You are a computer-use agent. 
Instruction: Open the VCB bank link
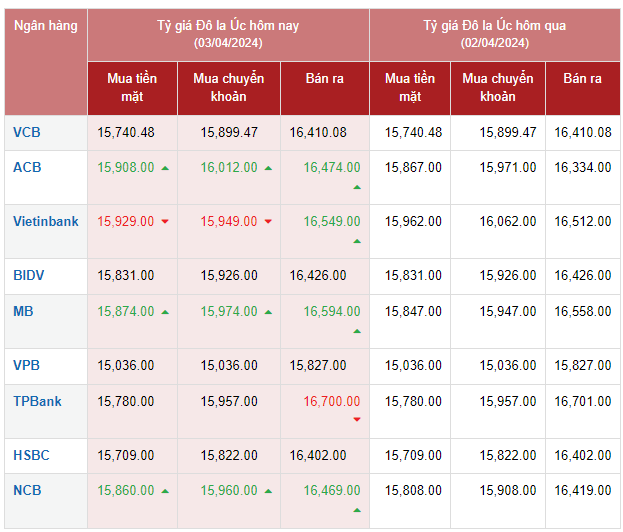[x=27, y=132]
